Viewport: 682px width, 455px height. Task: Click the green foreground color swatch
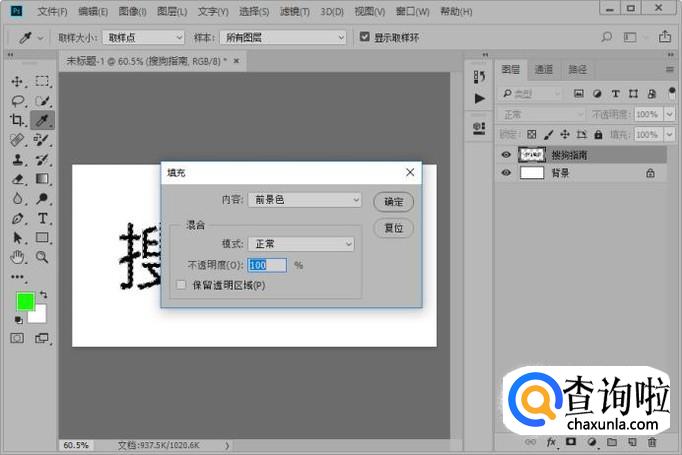(25, 302)
